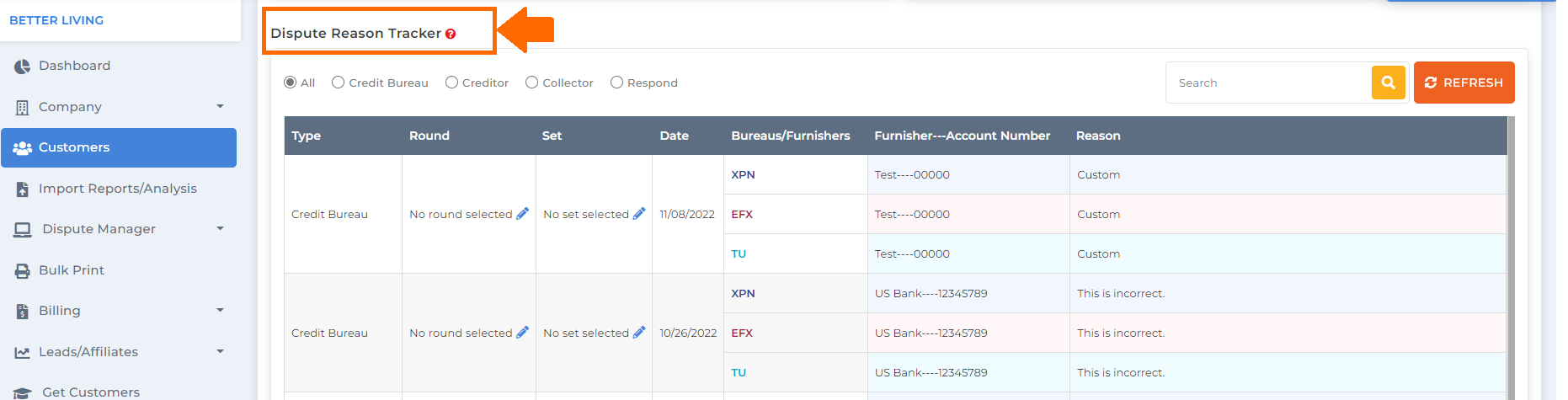
Task: Click XPN bureau in the US Bank group
Action: pyautogui.click(x=743, y=294)
